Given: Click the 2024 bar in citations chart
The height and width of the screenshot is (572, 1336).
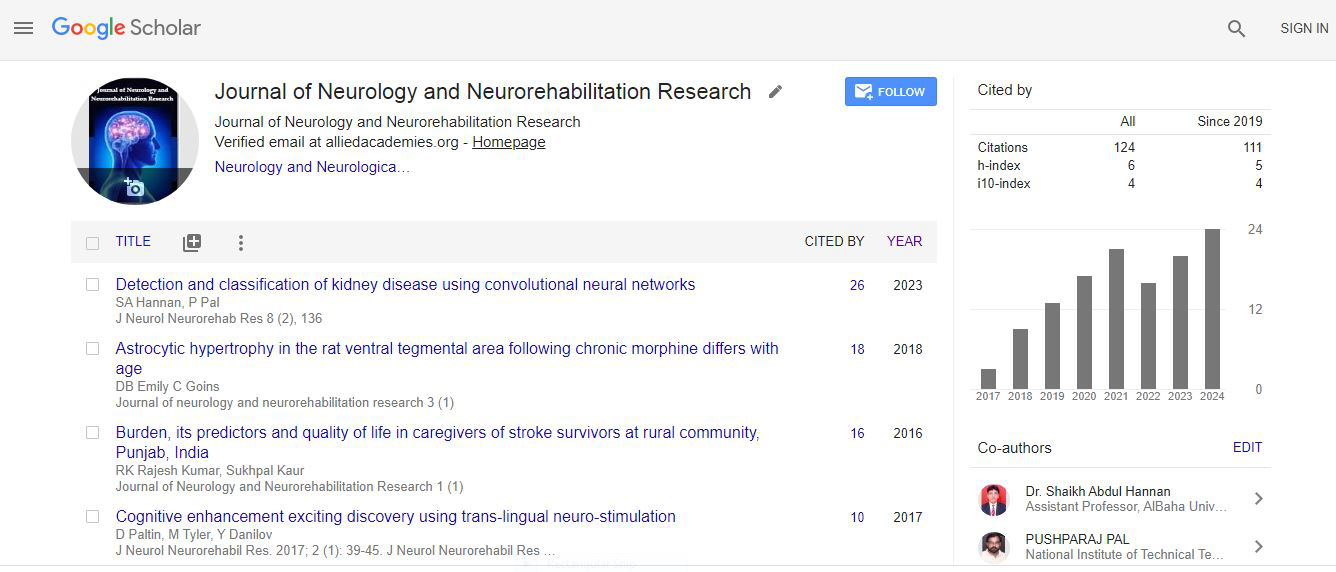Looking at the screenshot, I should (x=1212, y=309).
